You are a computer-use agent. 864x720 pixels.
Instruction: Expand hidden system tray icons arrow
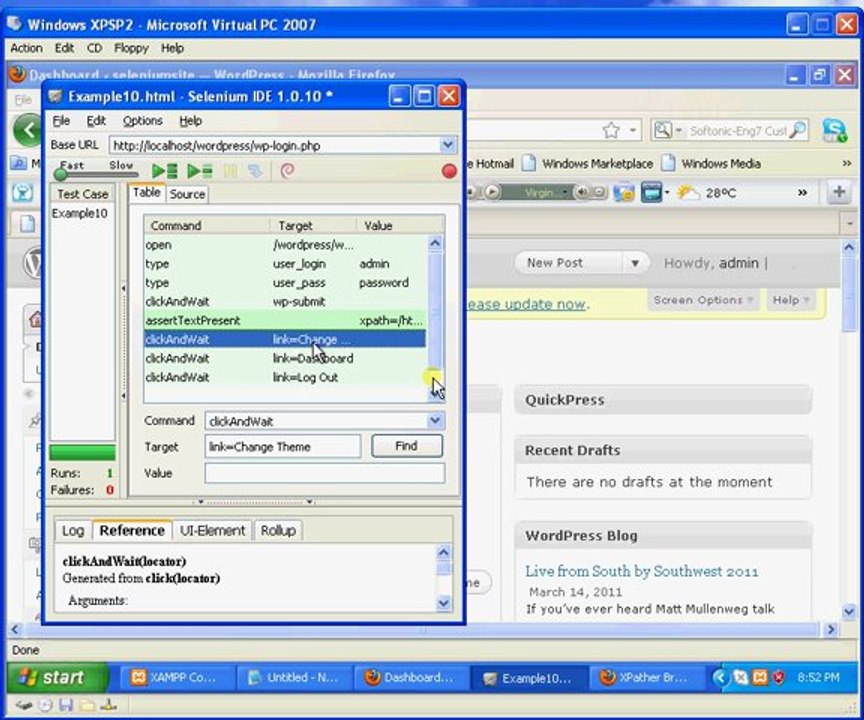[x=719, y=678]
